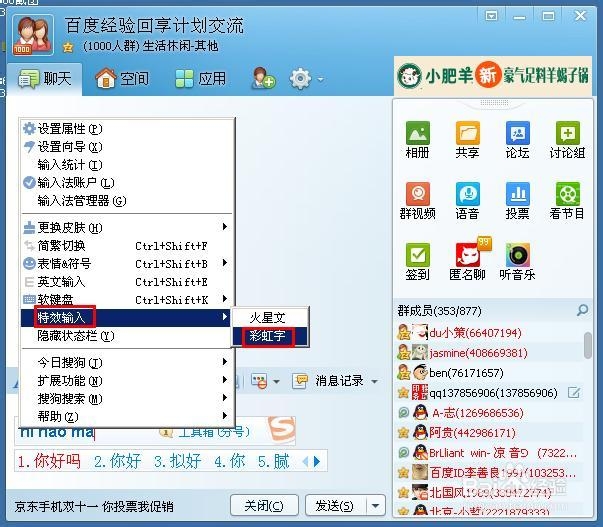Image resolution: width=603 pixels, height=527 pixels.
Task: Select member A-志(1269686536)
Action: pyautogui.click(x=489, y=412)
